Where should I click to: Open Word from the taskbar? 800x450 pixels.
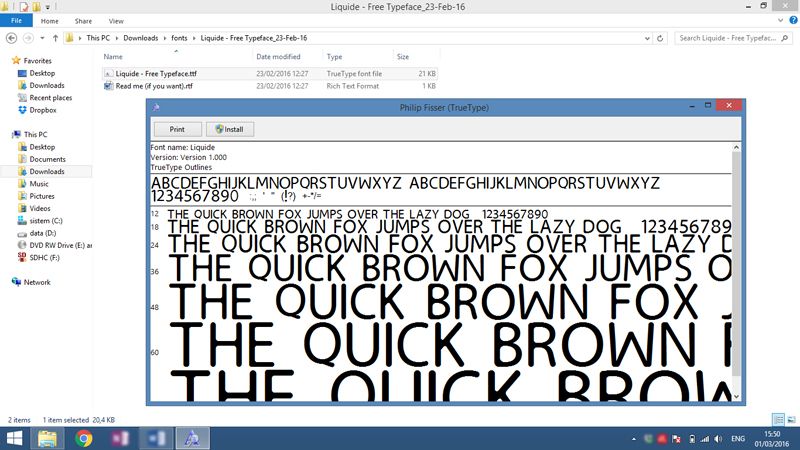(x=156, y=439)
